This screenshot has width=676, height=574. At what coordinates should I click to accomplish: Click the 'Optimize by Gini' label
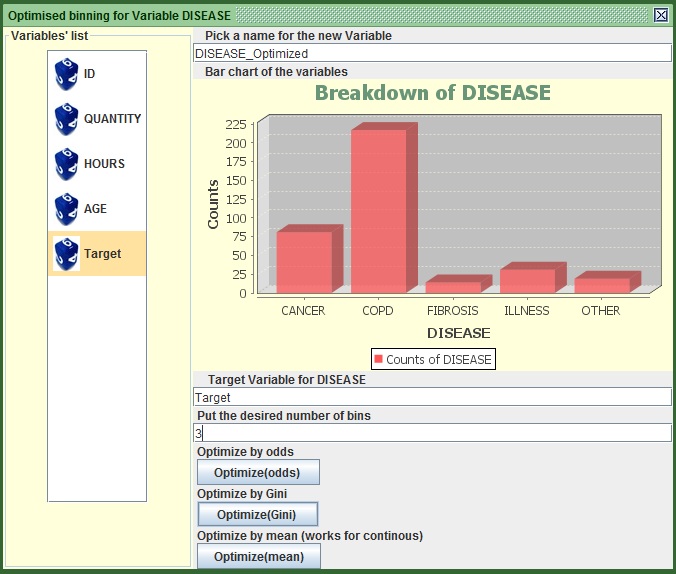tap(242, 493)
